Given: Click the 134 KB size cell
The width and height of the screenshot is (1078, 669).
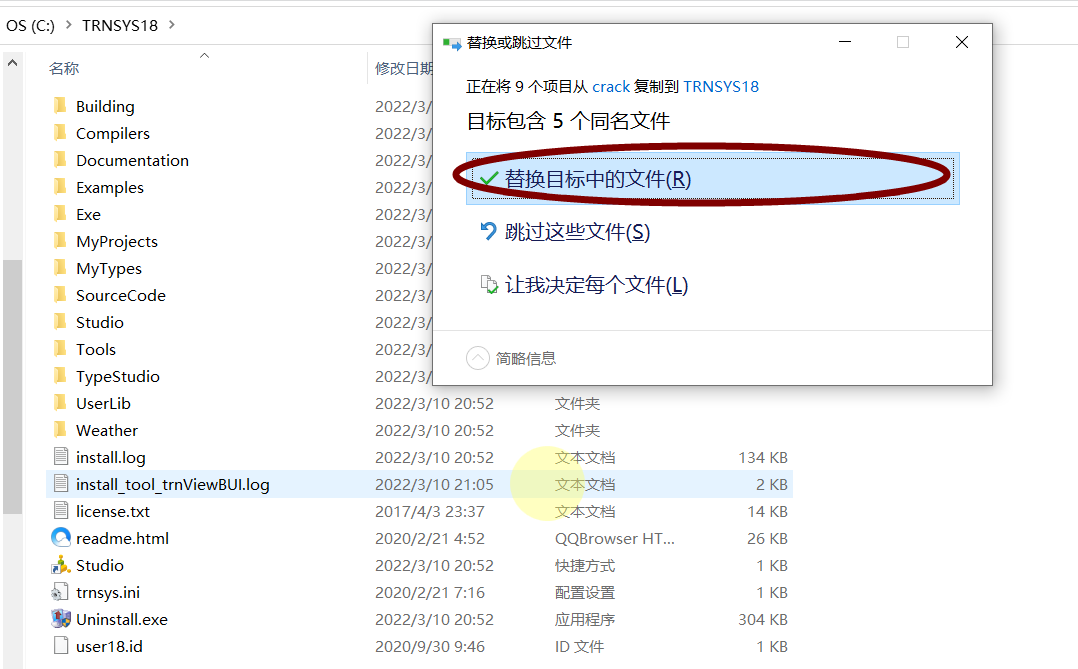Looking at the screenshot, I should (763, 457).
